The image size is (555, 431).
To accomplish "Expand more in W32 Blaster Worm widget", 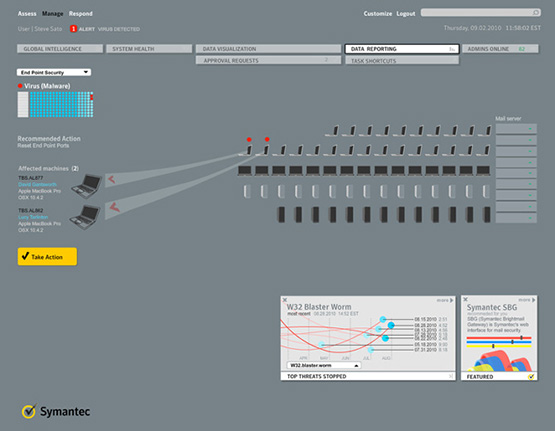I will [x=445, y=300].
